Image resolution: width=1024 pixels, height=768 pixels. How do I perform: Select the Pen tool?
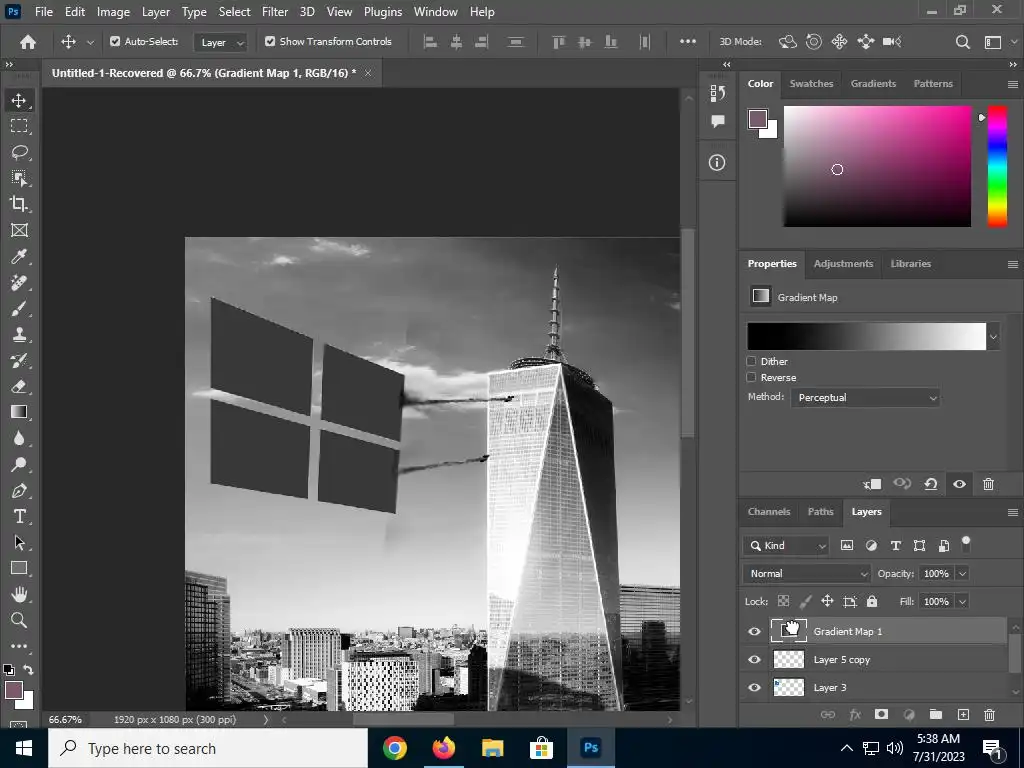[19, 490]
